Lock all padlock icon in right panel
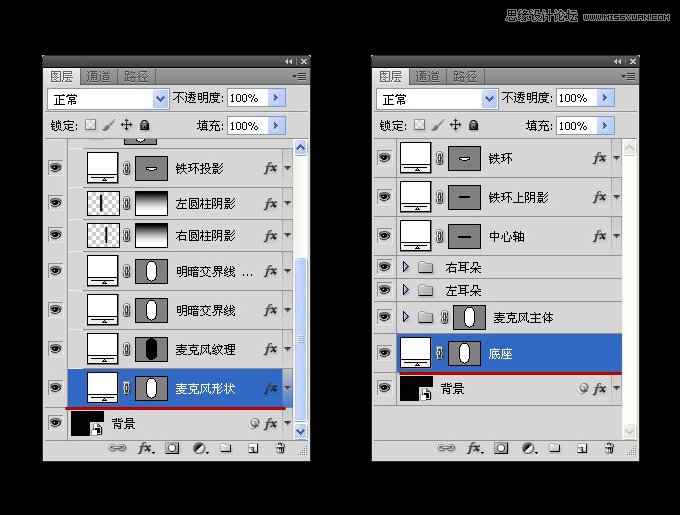Screen dimensions: 680x515 474,125
